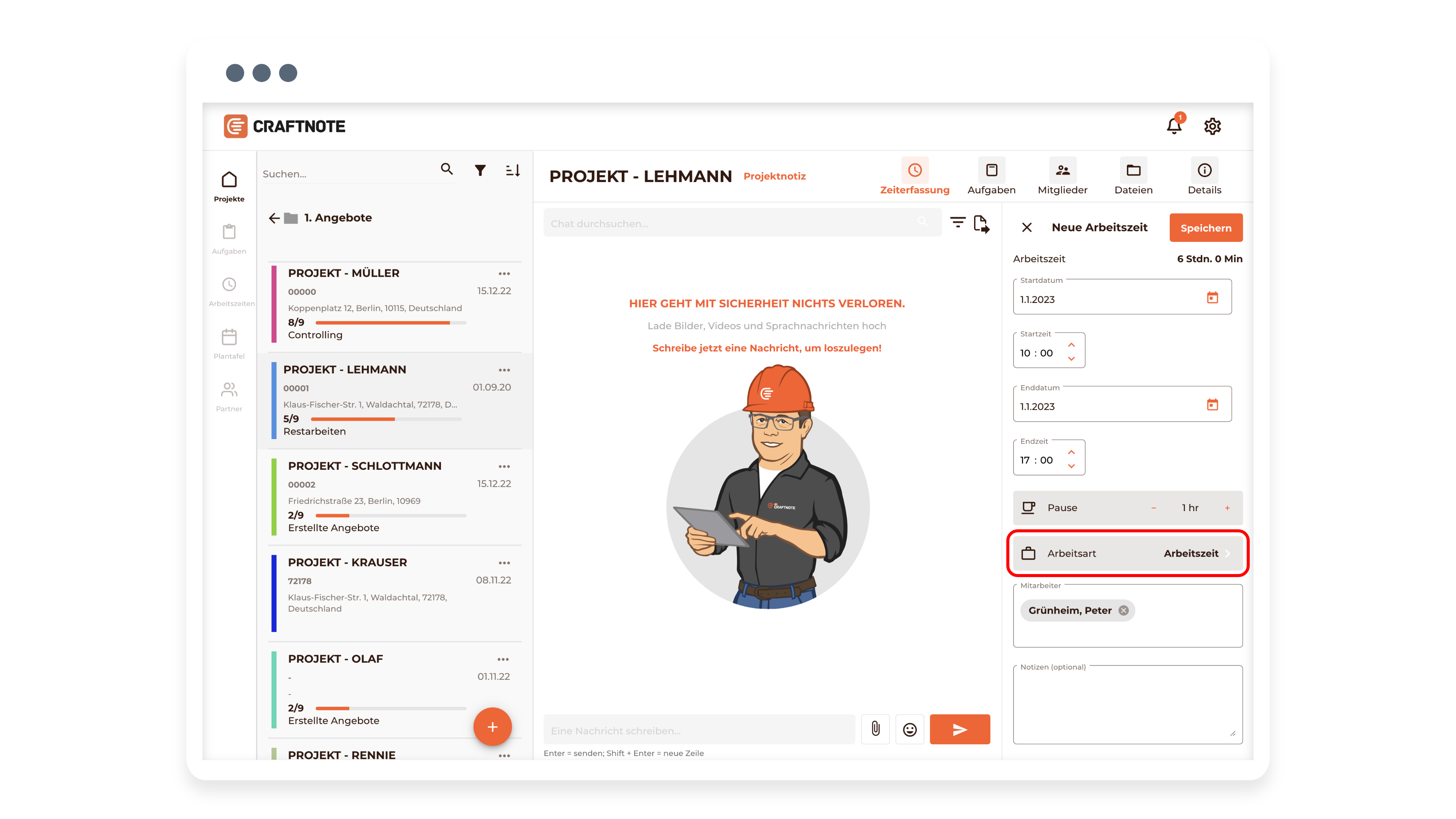The width and height of the screenshot is (1456, 819).
Task: Increase Pause with the plus button
Action: (1227, 508)
